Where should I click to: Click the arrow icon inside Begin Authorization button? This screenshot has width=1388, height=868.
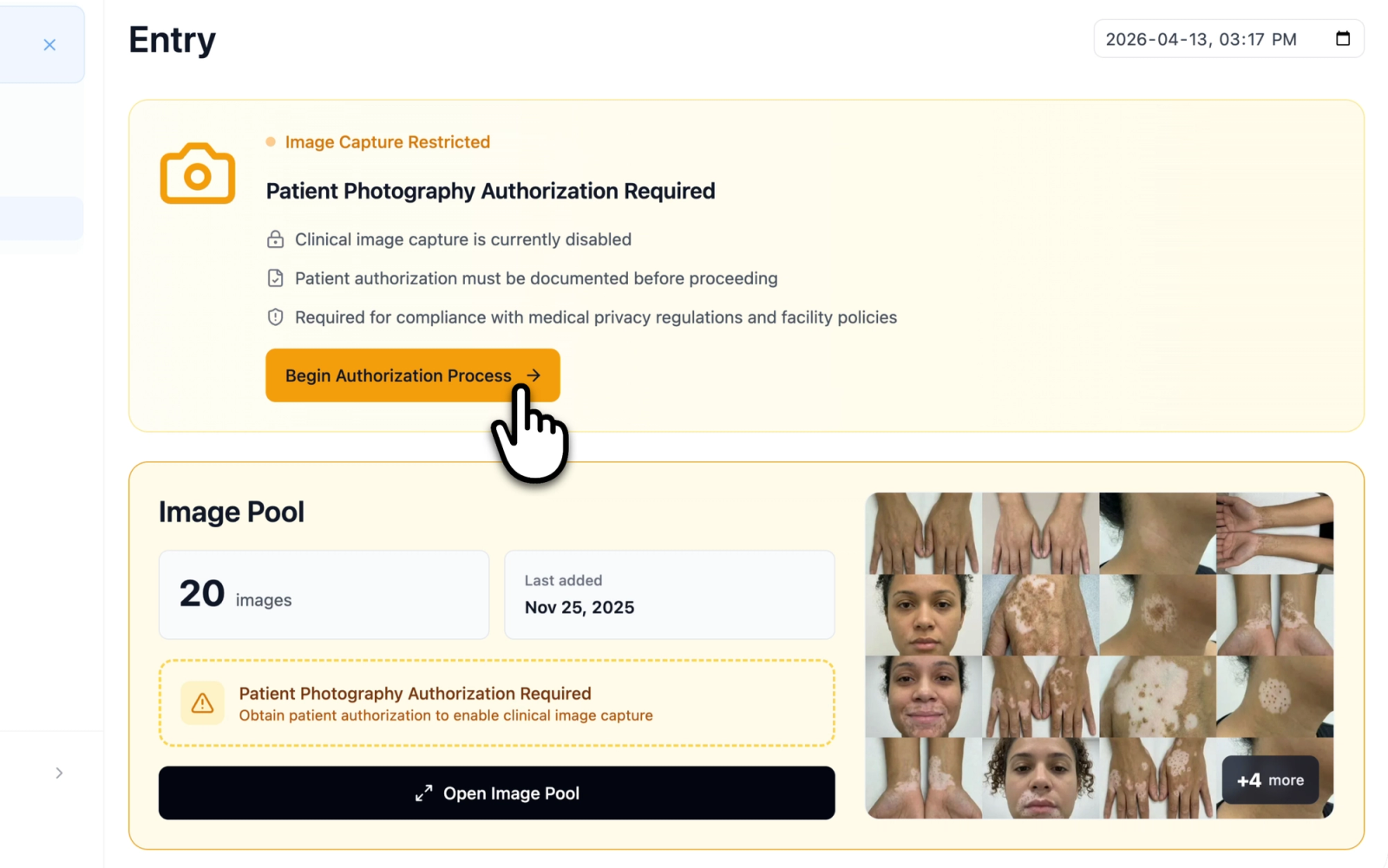(x=534, y=375)
